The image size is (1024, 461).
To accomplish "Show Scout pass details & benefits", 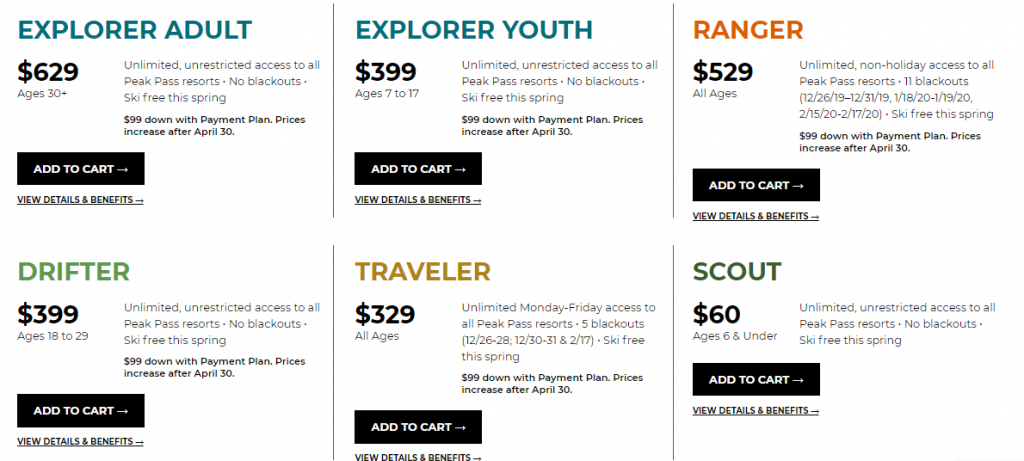I will pyautogui.click(x=755, y=411).
